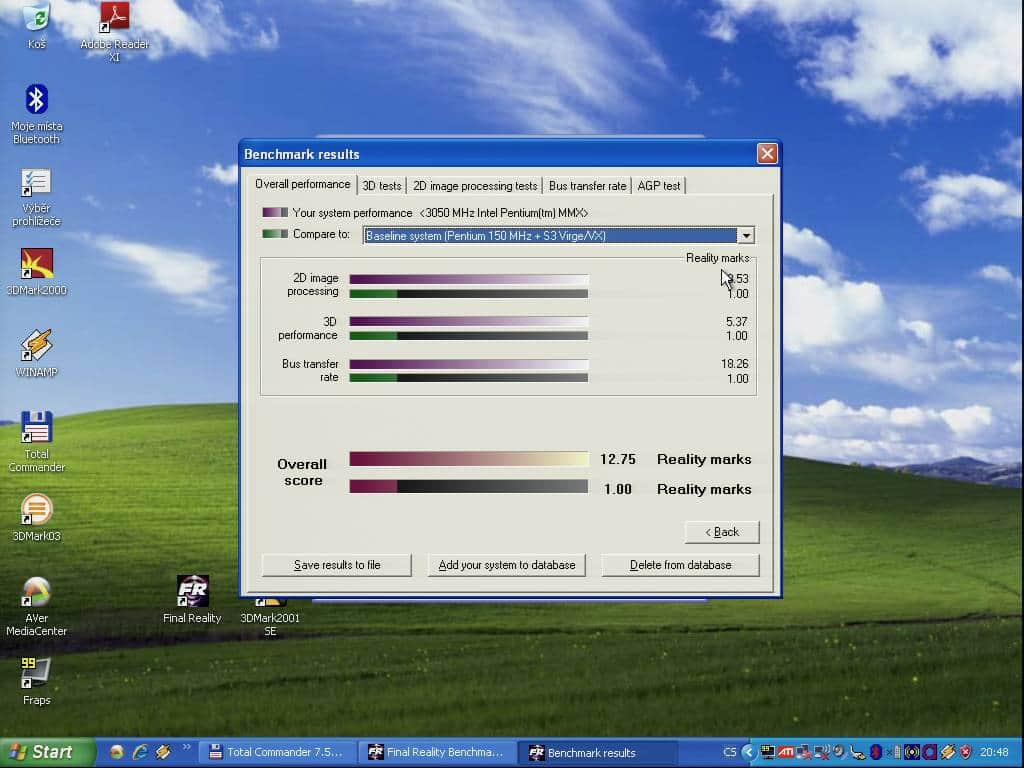Open the ATI tray icon
This screenshot has width=1024, height=768.
786,752
